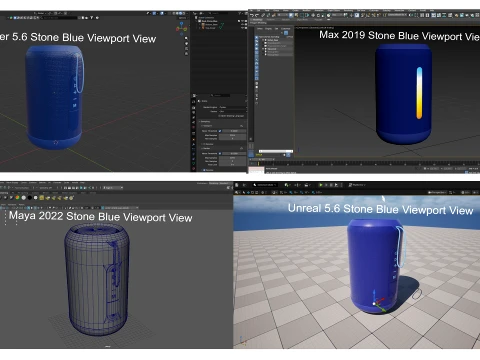Toggle Viewport Noise Threshold checkbox in Blender
The width and height of the screenshot is (480, 360).
click(220, 131)
